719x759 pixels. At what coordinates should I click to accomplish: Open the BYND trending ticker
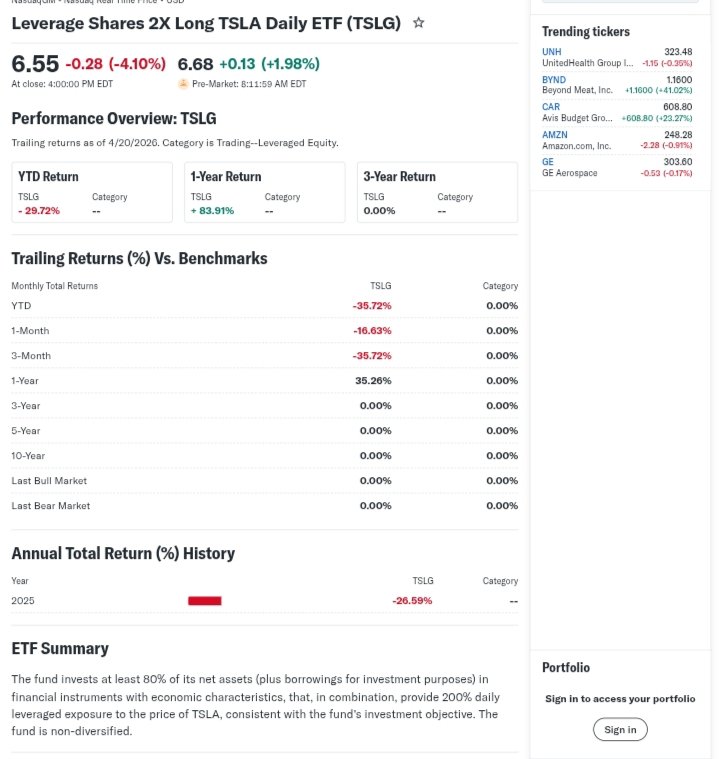coord(554,79)
